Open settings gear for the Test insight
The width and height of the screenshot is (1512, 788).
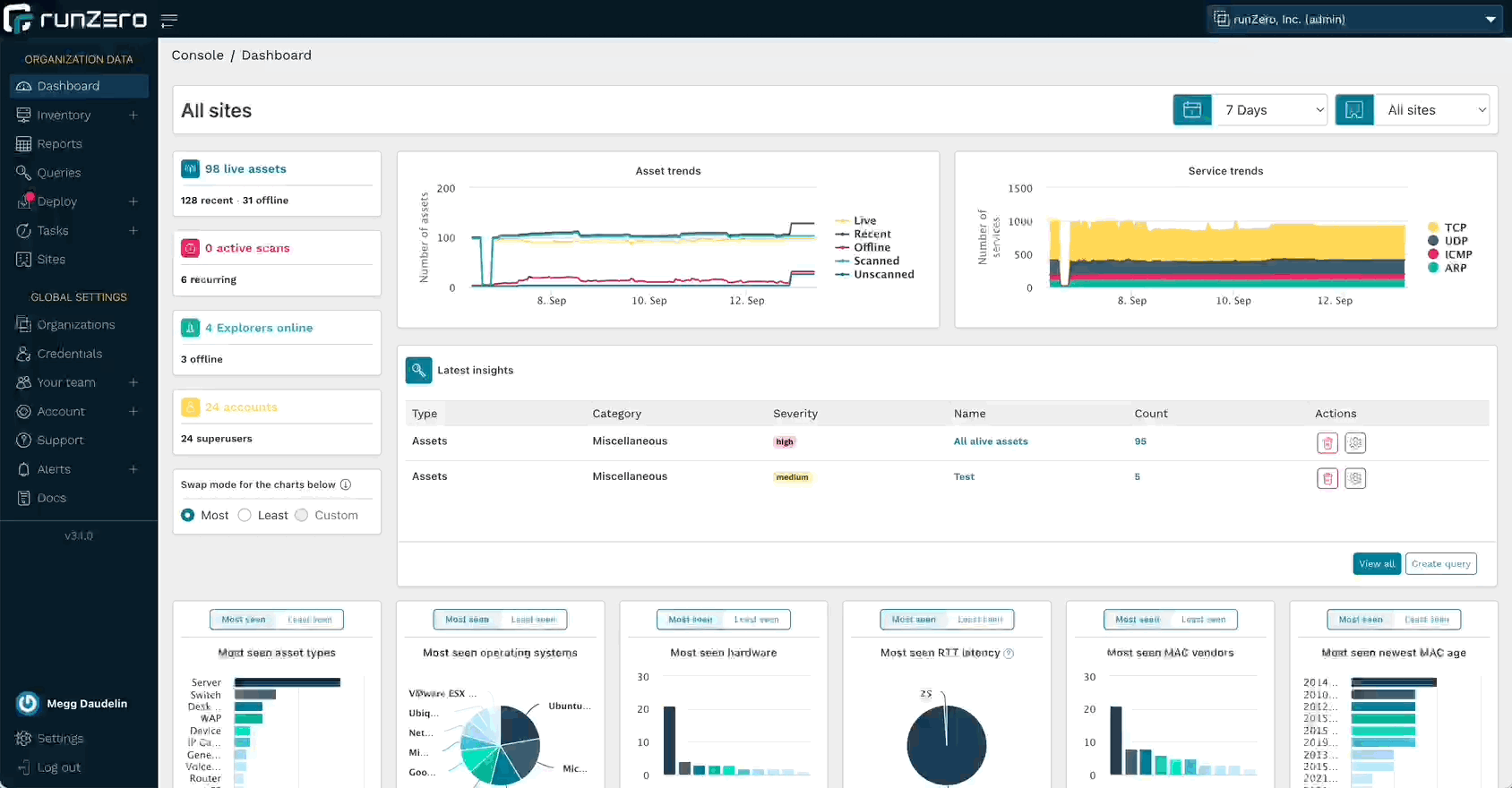1355,478
